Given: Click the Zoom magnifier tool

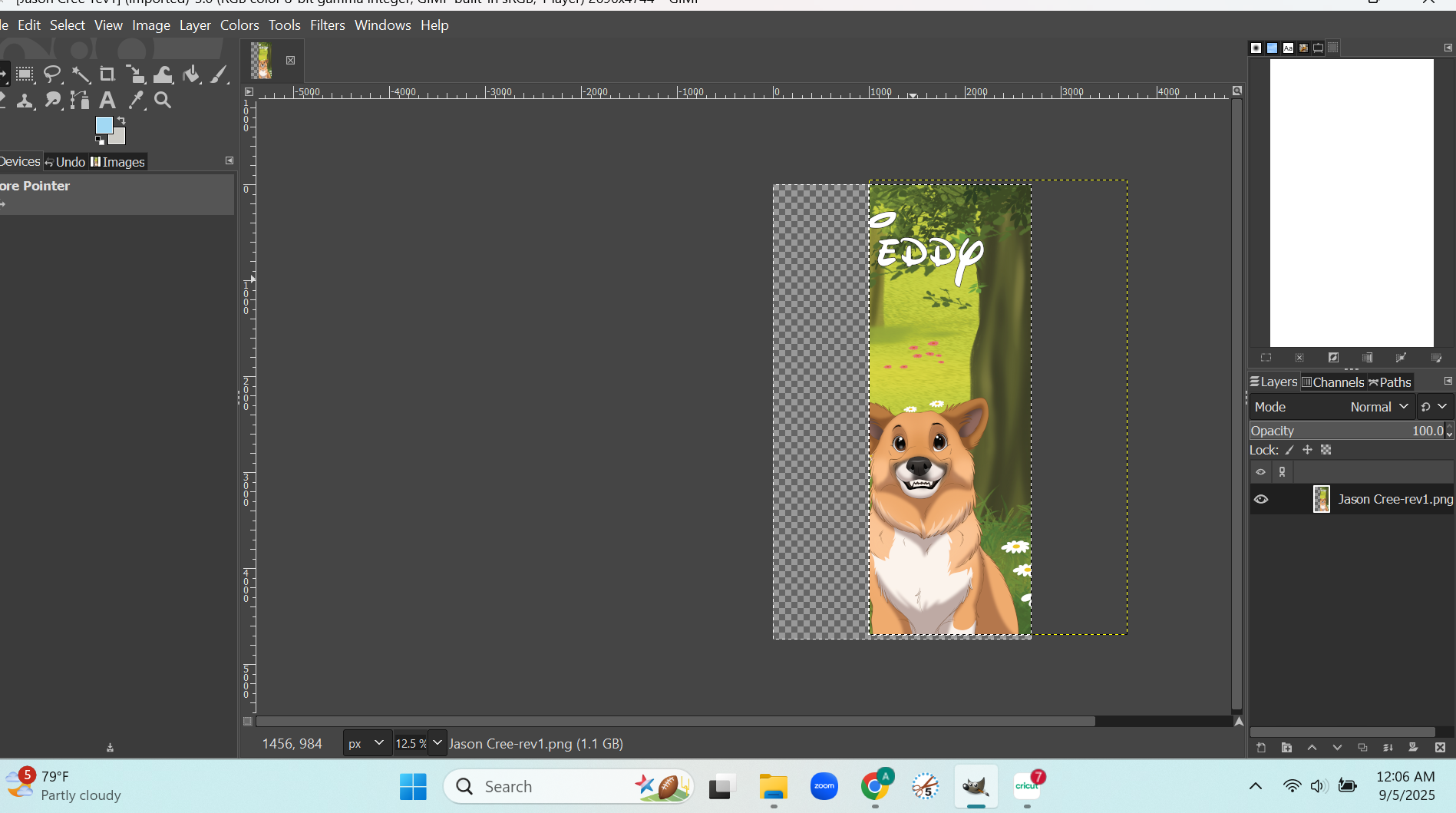Looking at the screenshot, I should (x=163, y=101).
